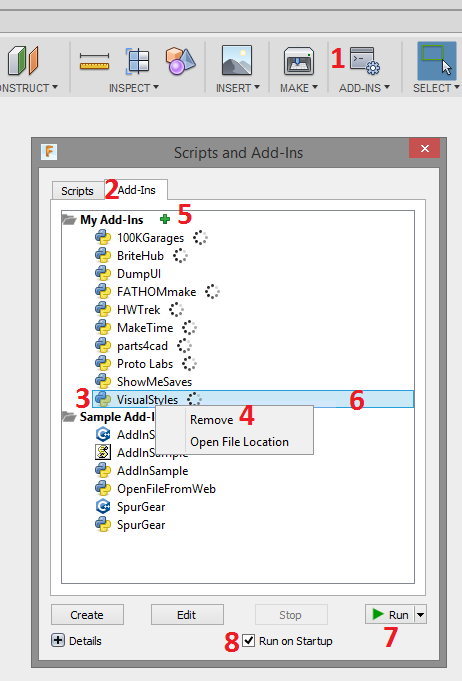Select the parts4cad add-in
Viewport: 462px width, 681px height.
coord(142,346)
